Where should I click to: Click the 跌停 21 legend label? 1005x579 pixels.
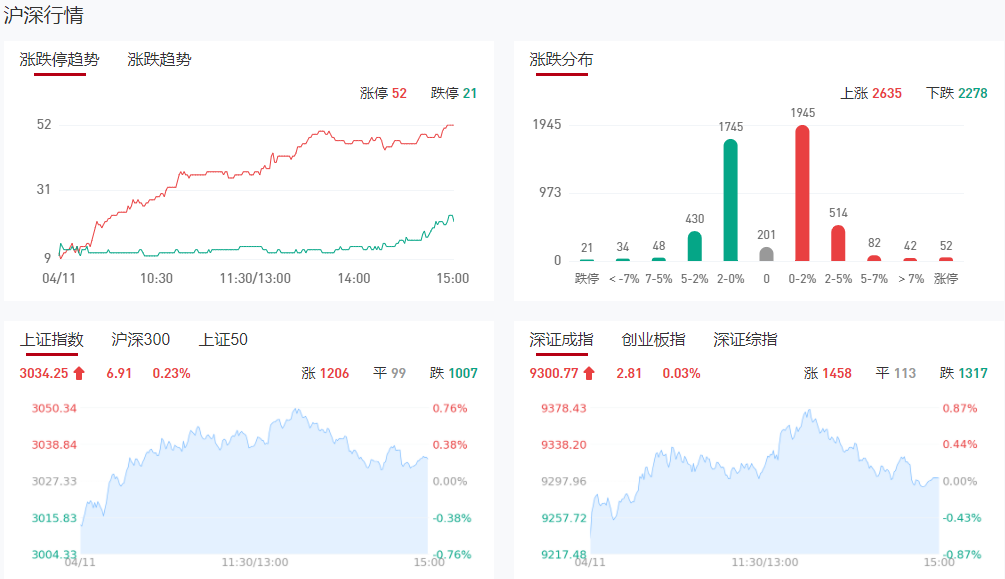[454, 93]
